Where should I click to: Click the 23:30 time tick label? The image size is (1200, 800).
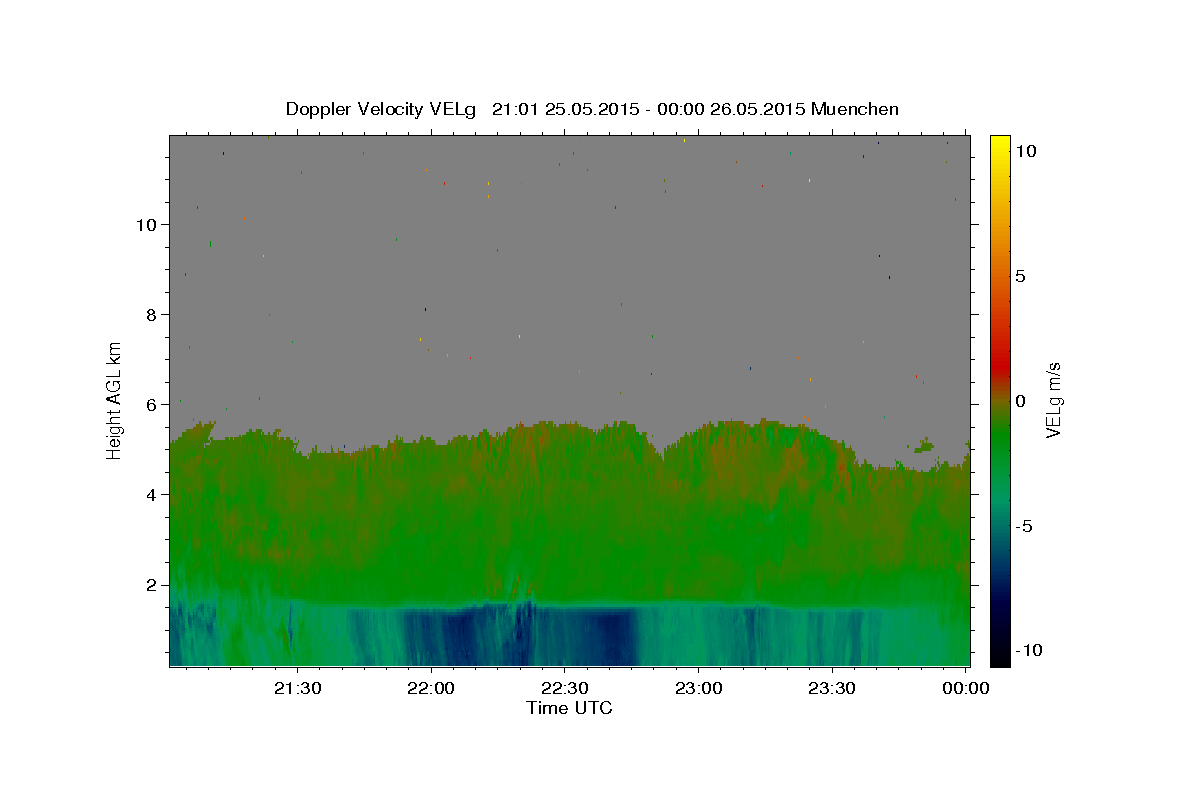point(831,688)
